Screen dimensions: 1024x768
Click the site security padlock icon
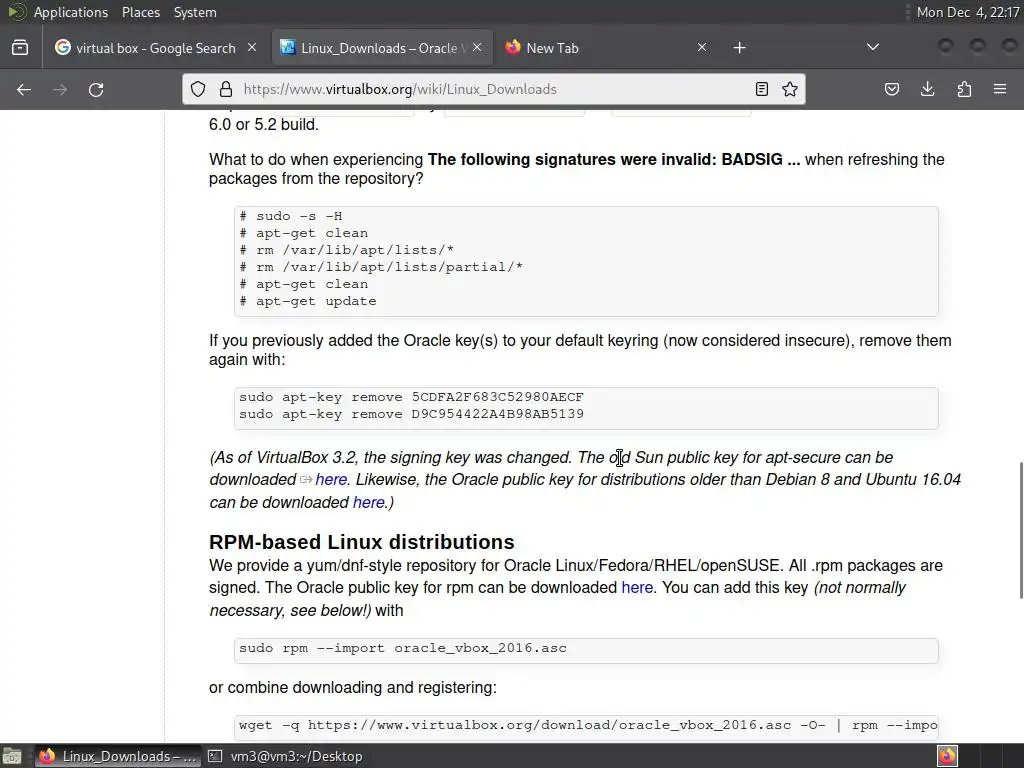tap(226, 89)
